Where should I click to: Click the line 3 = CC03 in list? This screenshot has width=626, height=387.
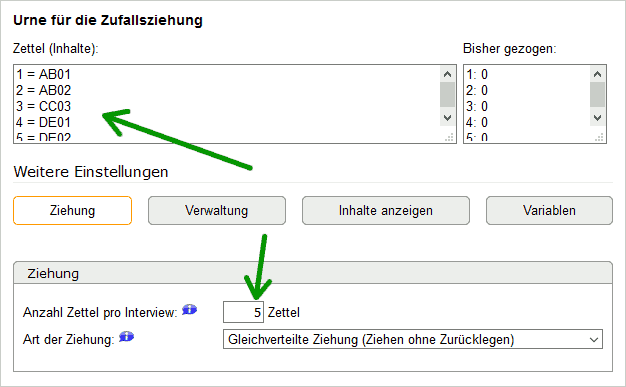pyautogui.click(x=44, y=106)
